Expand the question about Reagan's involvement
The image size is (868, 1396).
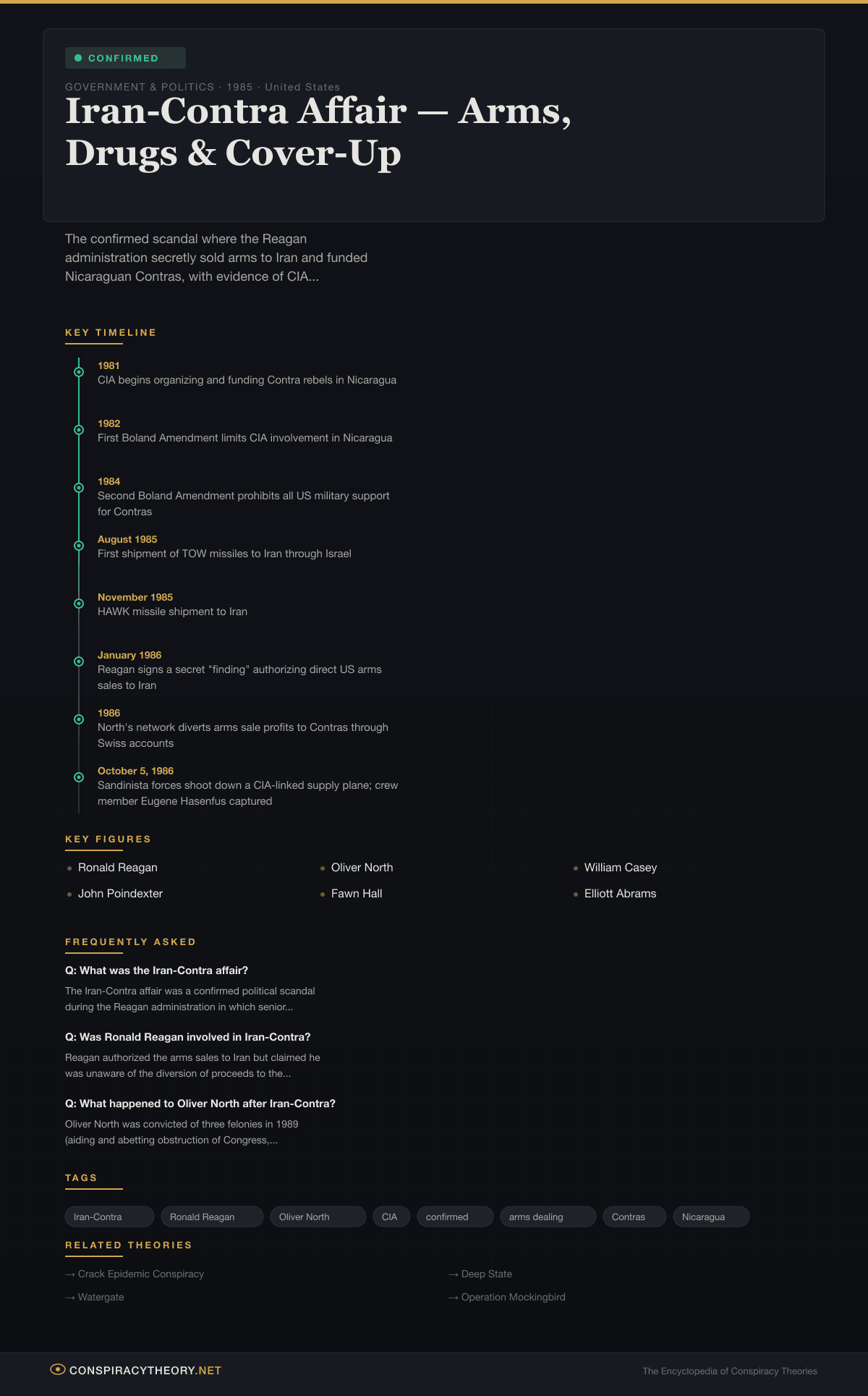tap(187, 1037)
